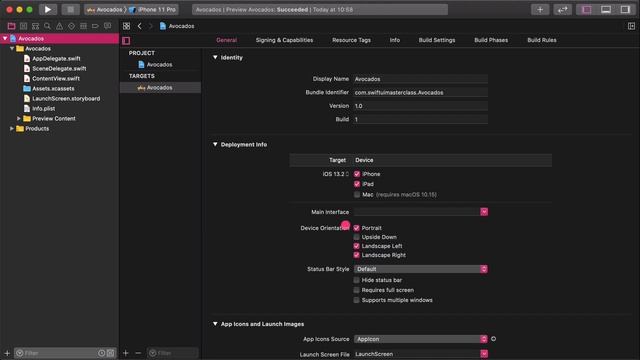Viewport: 640px width, 360px height.
Task: Disable Landscape Left orientation
Action: (x=357, y=246)
